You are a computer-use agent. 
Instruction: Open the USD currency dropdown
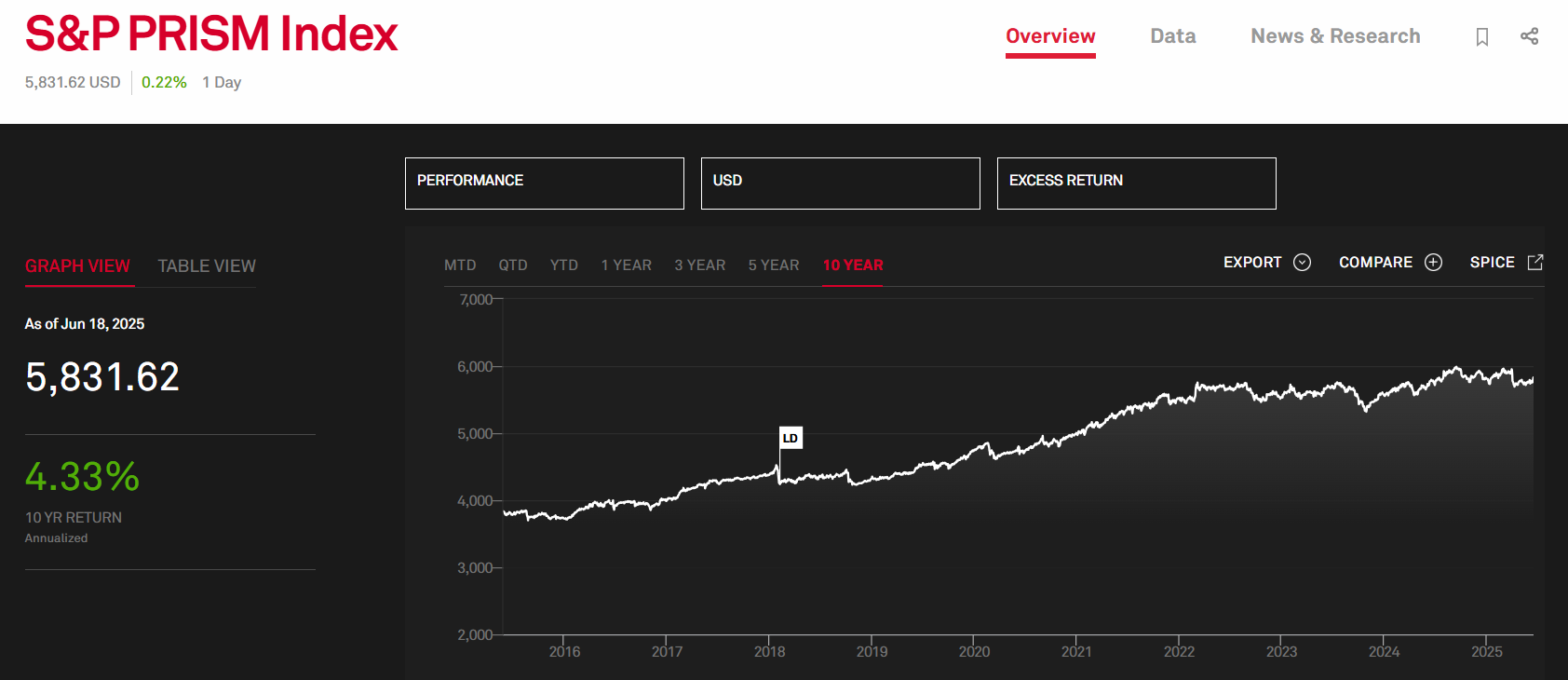coord(841,184)
